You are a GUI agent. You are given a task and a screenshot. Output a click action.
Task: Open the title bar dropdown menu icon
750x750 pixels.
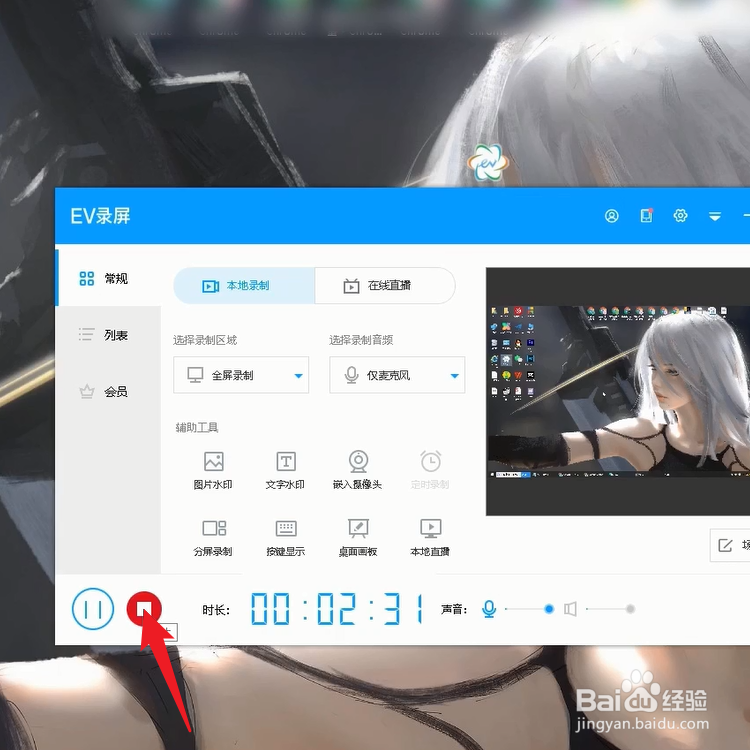[x=715, y=217]
